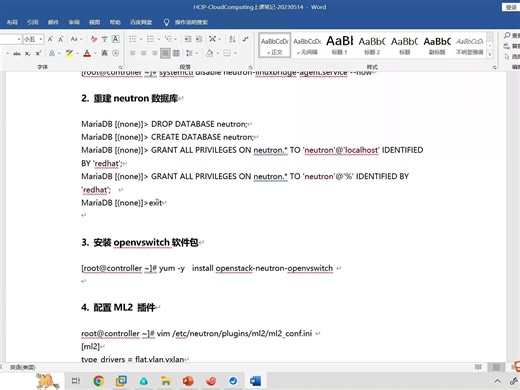Apply strikethrough formatting
Viewport: 520px width, 390px height.
(x=17, y=53)
